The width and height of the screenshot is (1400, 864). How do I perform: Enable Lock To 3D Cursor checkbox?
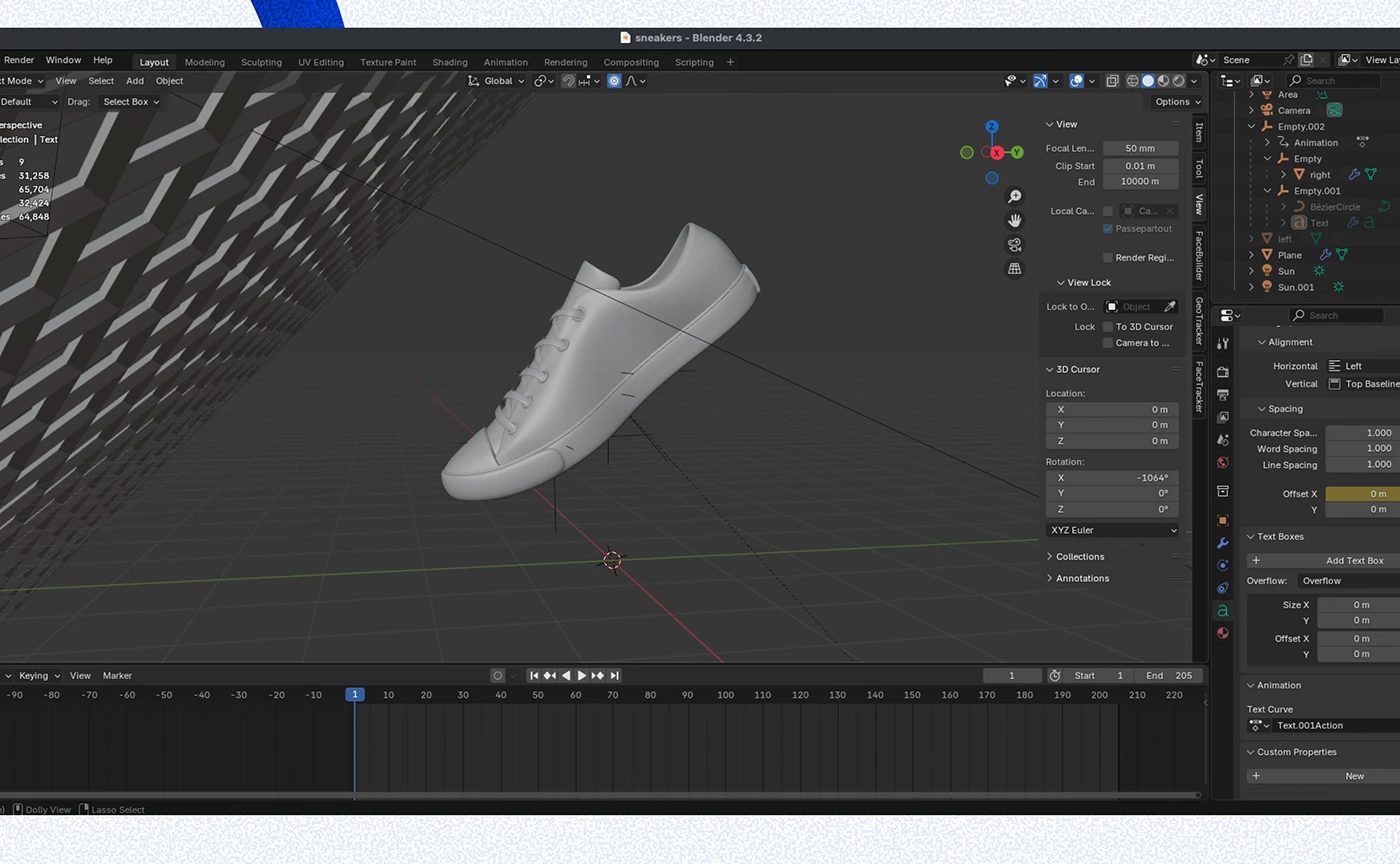pos(1108,327)
